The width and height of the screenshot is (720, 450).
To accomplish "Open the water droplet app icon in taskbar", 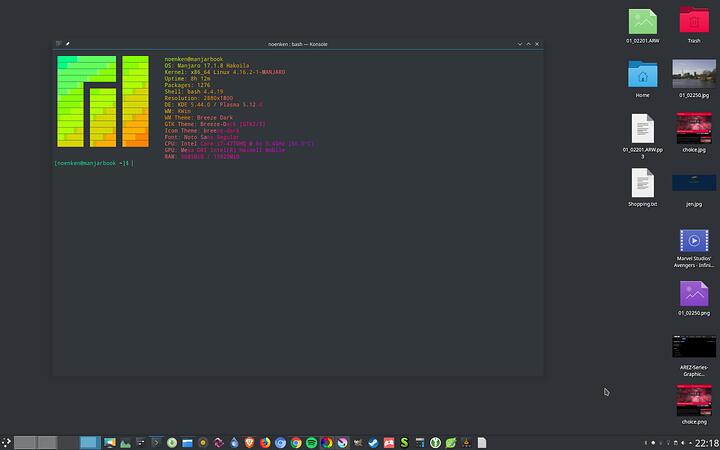I will [x=234, y=443].
